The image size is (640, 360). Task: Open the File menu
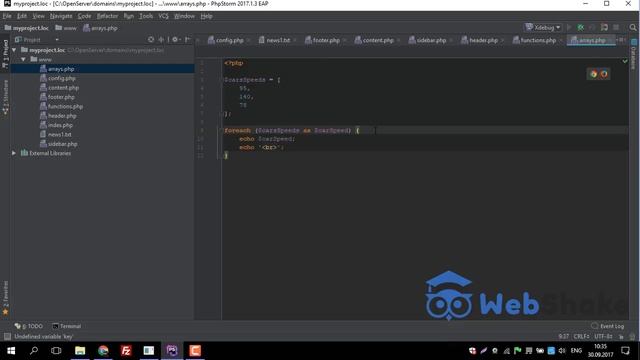click(x=7, y=16)
